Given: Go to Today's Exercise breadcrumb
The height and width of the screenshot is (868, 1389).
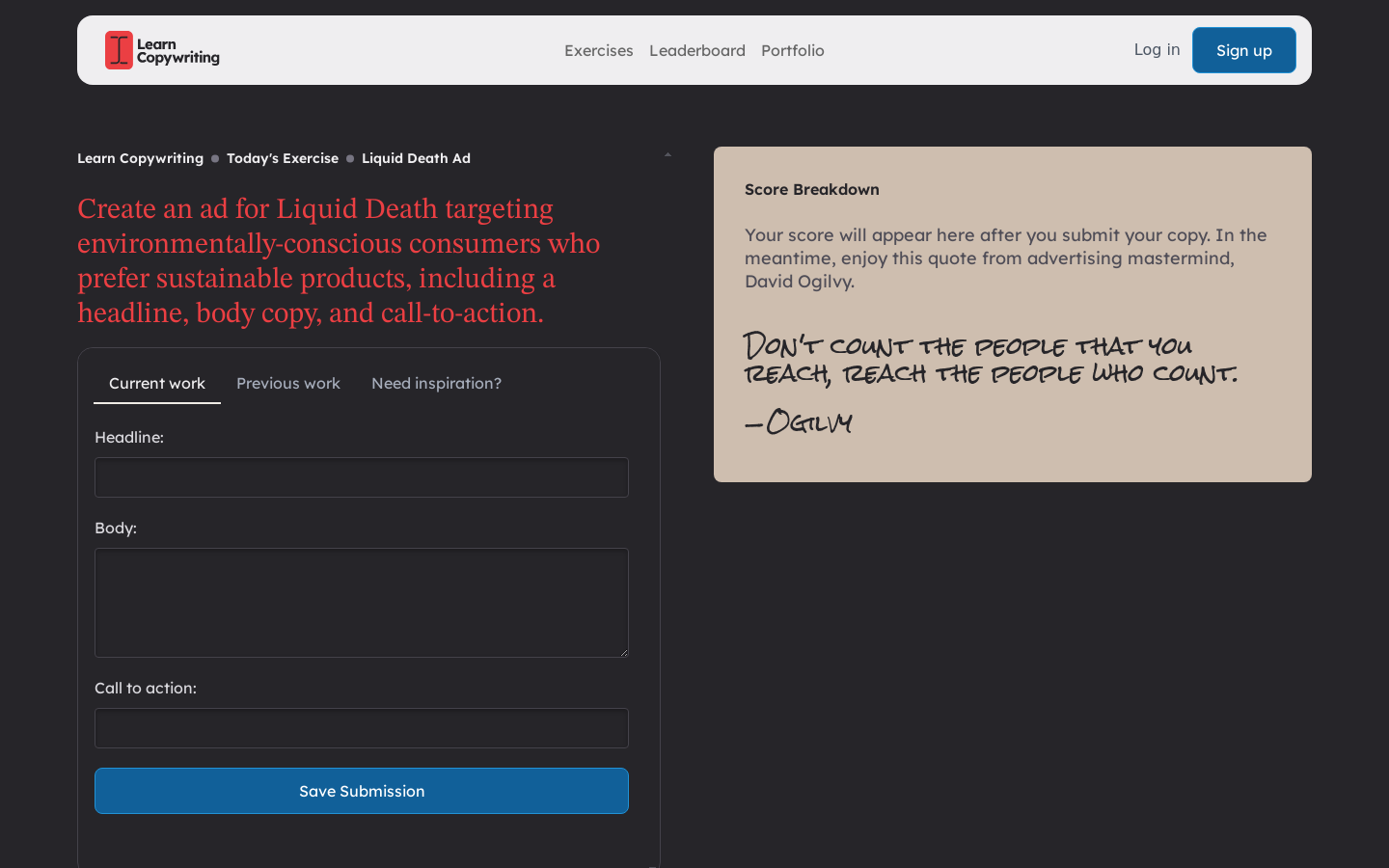Looking at the screenshot, I should click(283, 158).
